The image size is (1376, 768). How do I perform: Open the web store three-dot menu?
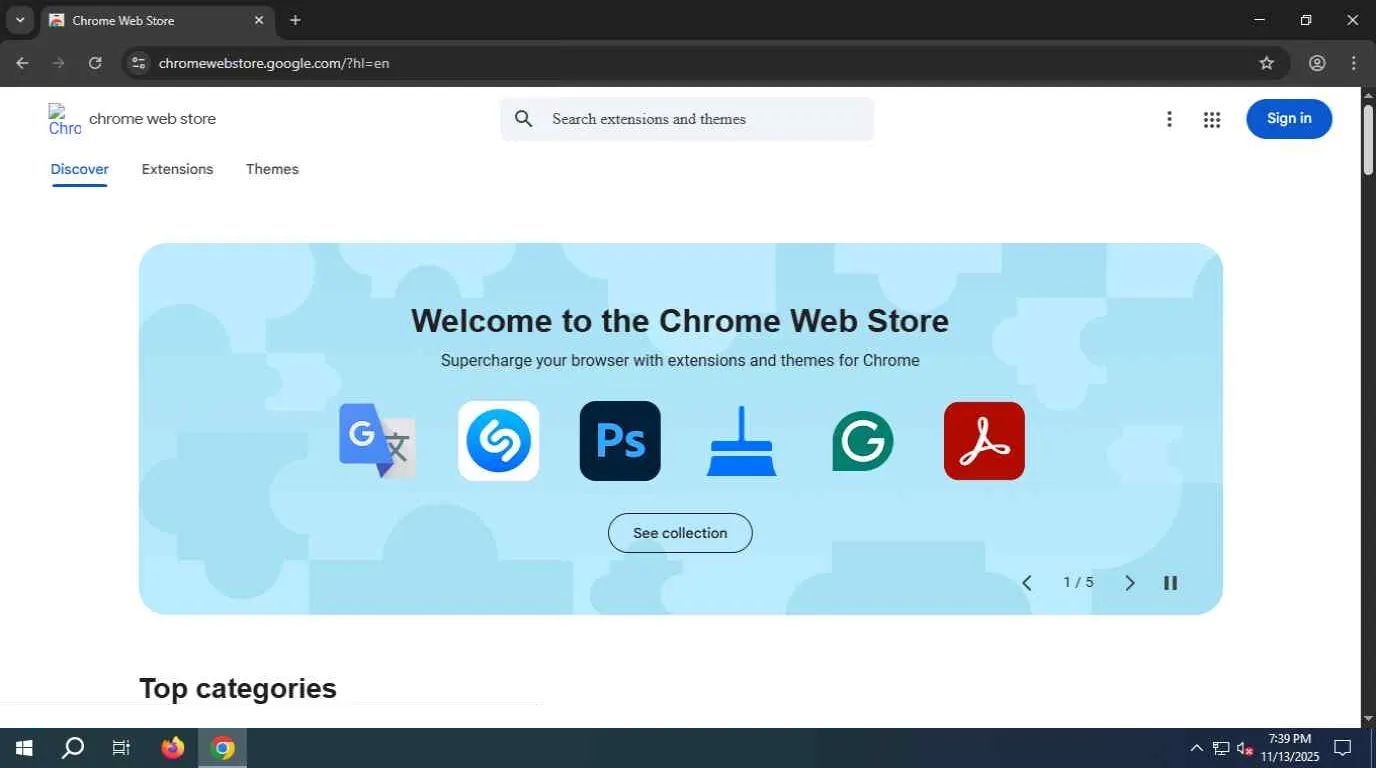(x=1169, y=120)
